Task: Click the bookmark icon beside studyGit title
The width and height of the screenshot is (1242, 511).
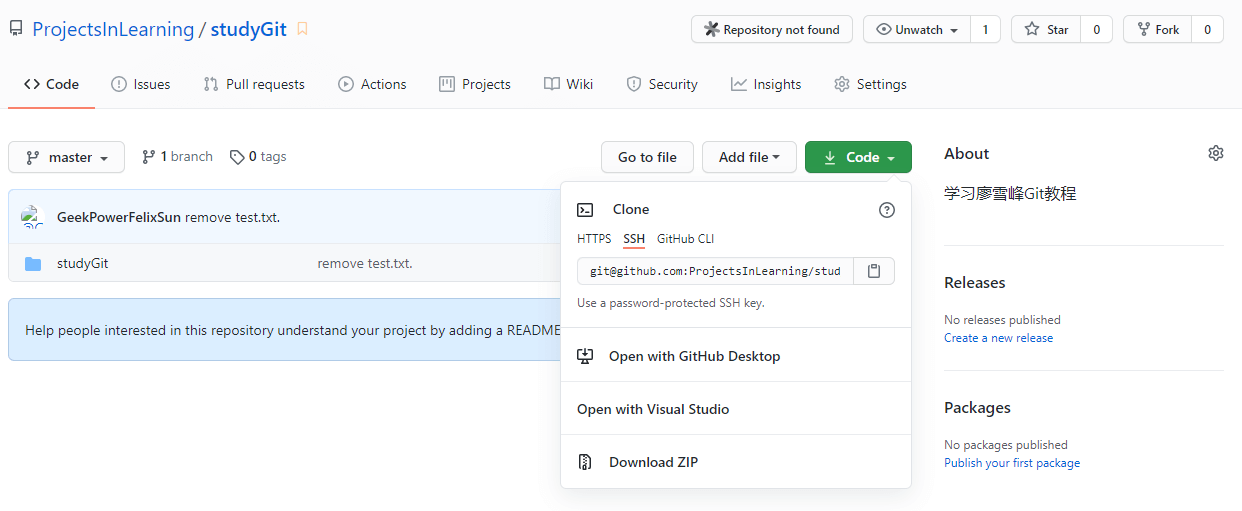Action: point(302,29)
